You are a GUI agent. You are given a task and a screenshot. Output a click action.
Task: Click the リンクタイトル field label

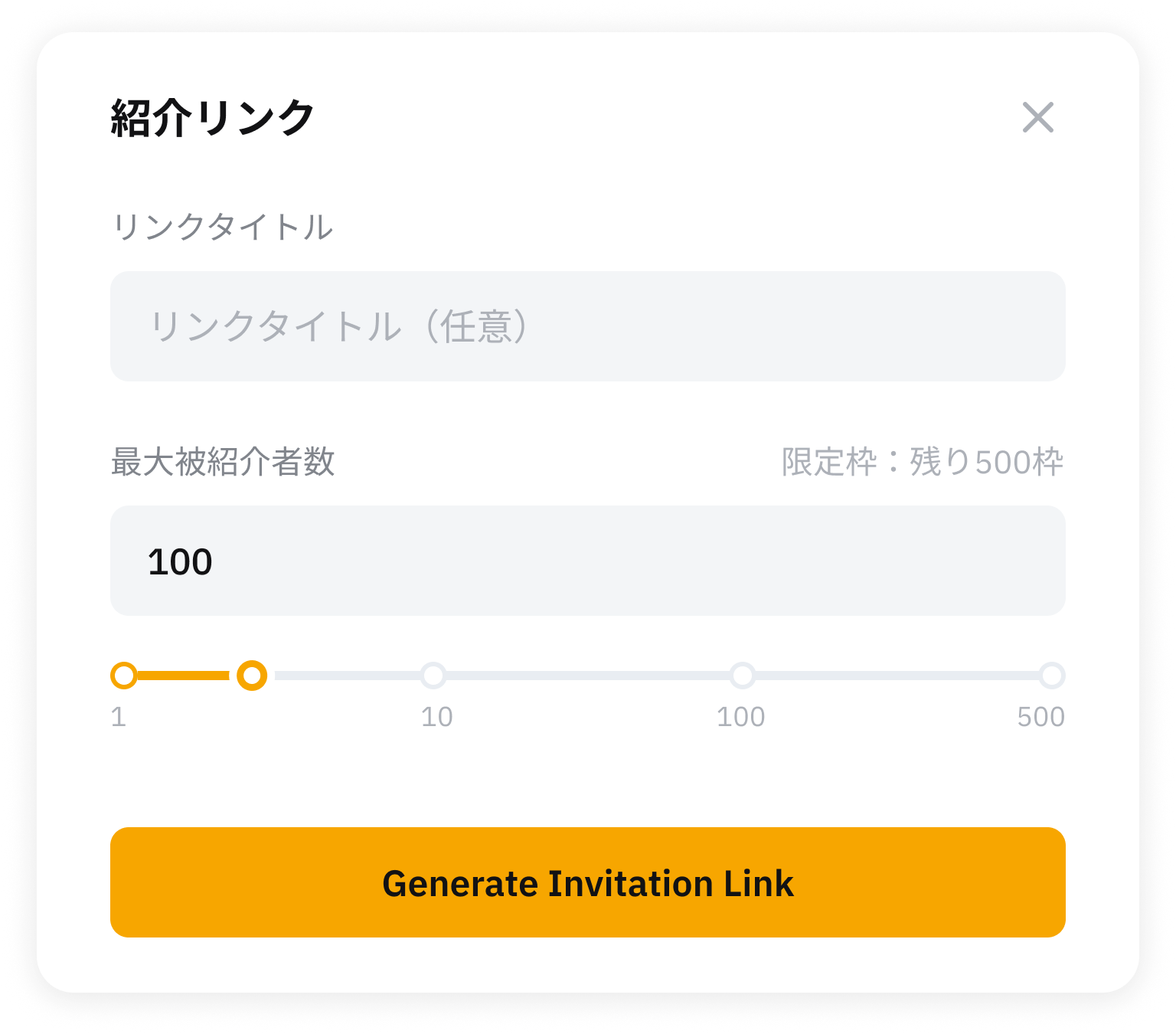(x=222, y=227)
